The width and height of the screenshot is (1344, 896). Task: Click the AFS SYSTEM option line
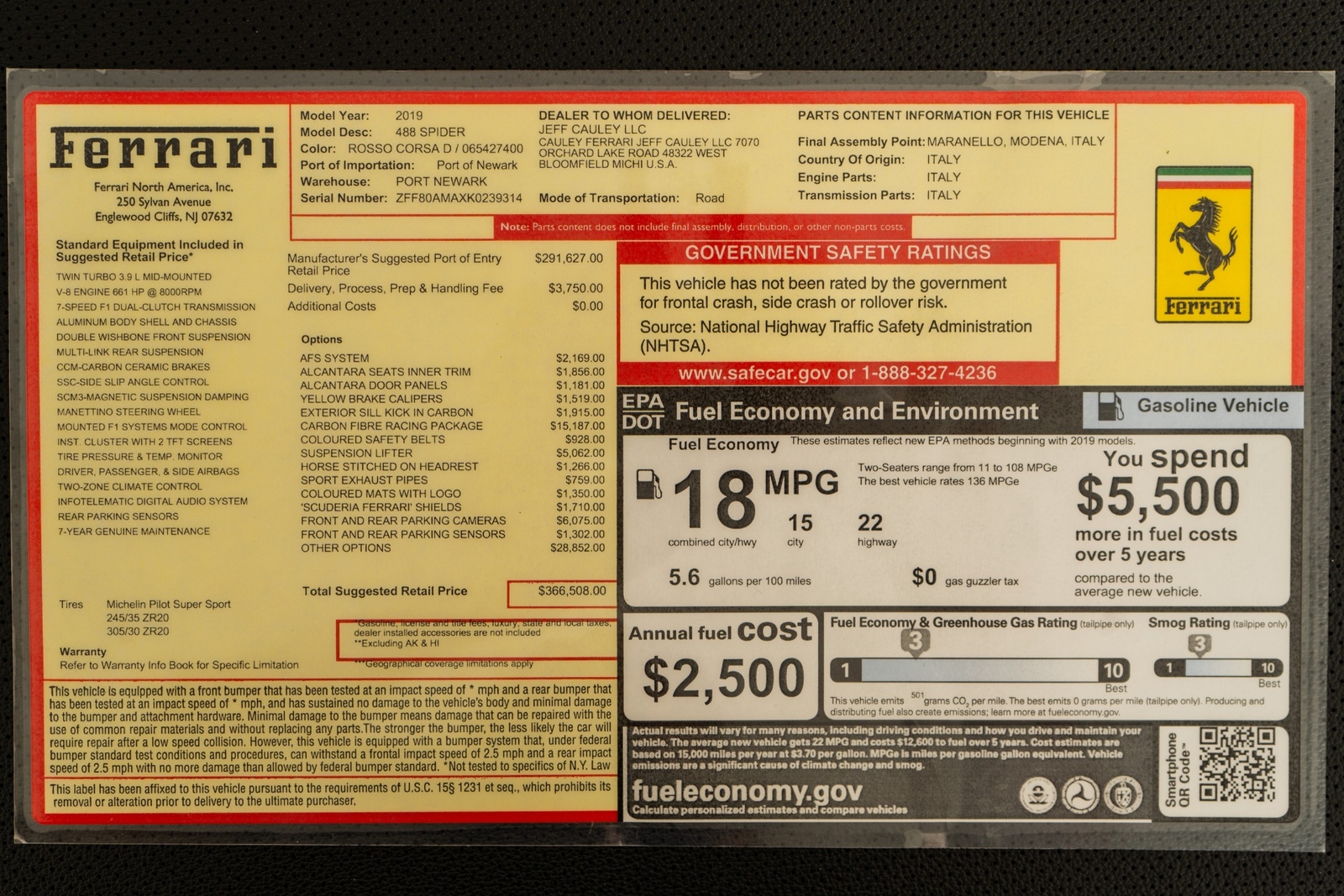point(452,359)
